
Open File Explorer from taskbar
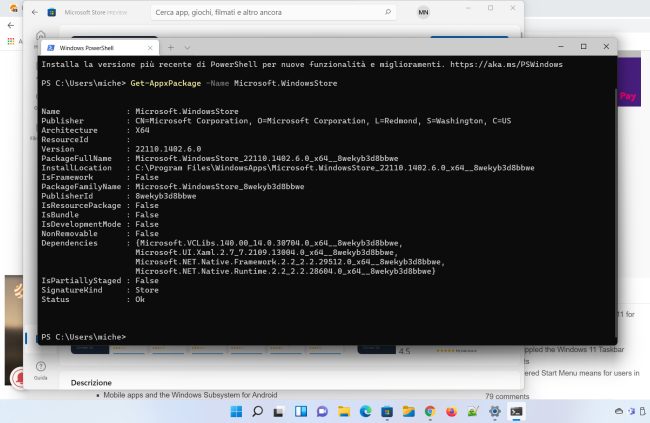(x=344, y=411)
